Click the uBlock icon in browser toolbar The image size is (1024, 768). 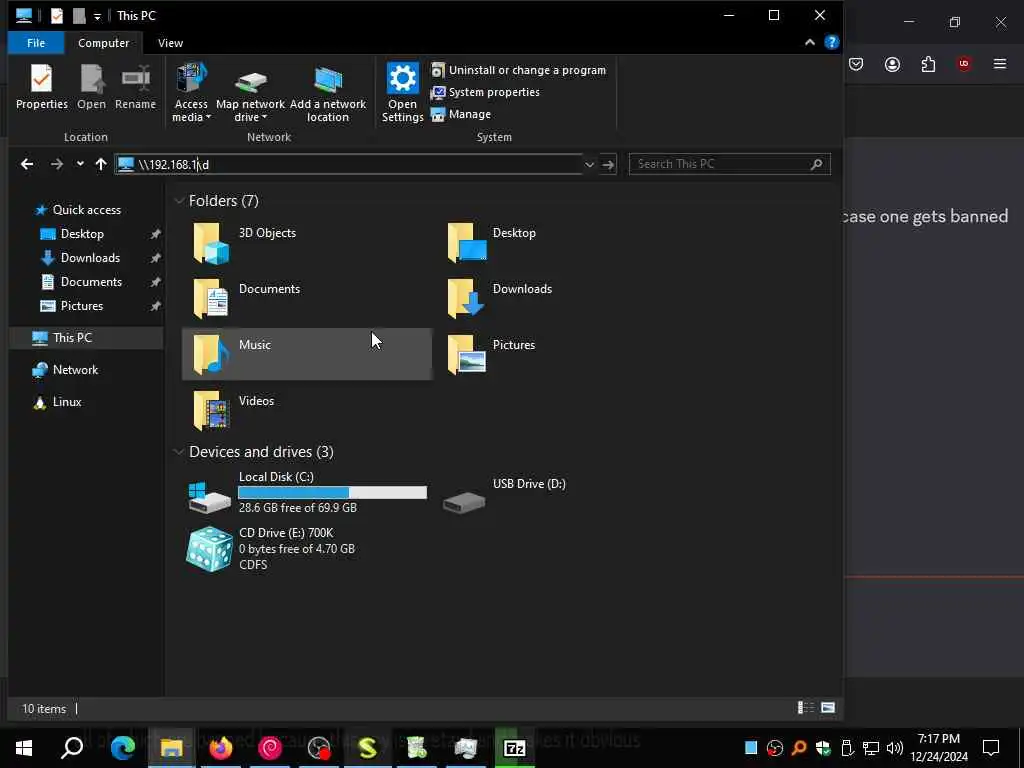pos(964,64)
